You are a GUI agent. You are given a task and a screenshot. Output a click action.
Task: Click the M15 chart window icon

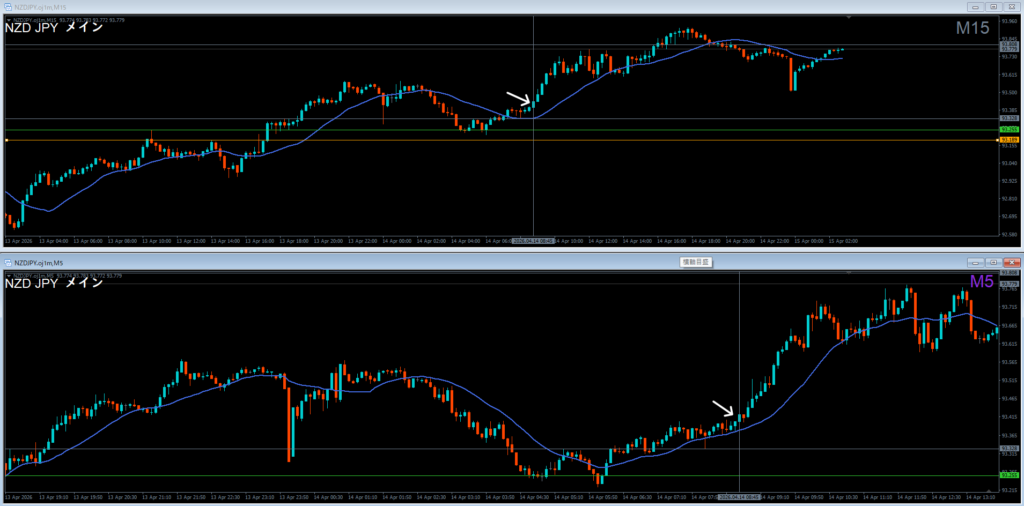click(x=8, y=5)
